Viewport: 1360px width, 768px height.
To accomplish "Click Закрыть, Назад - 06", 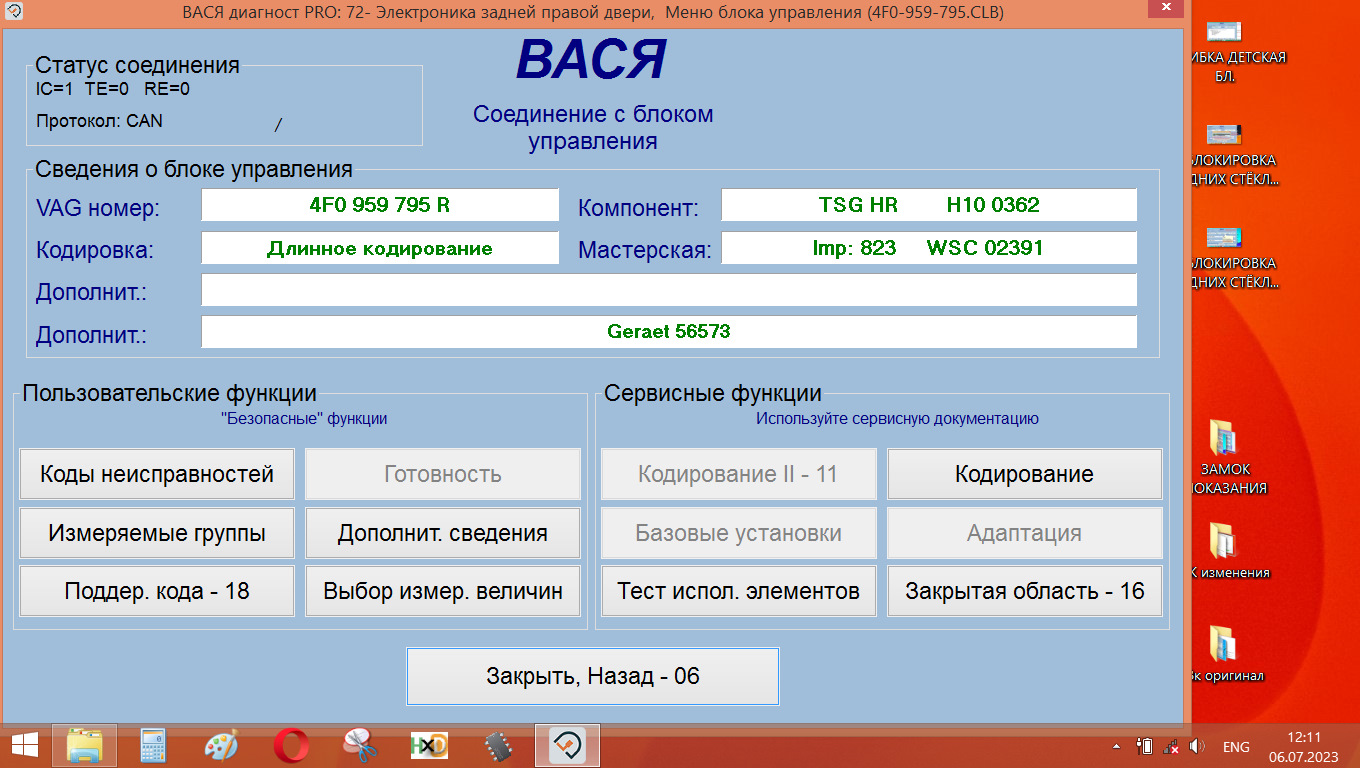I will coord(592,676).
